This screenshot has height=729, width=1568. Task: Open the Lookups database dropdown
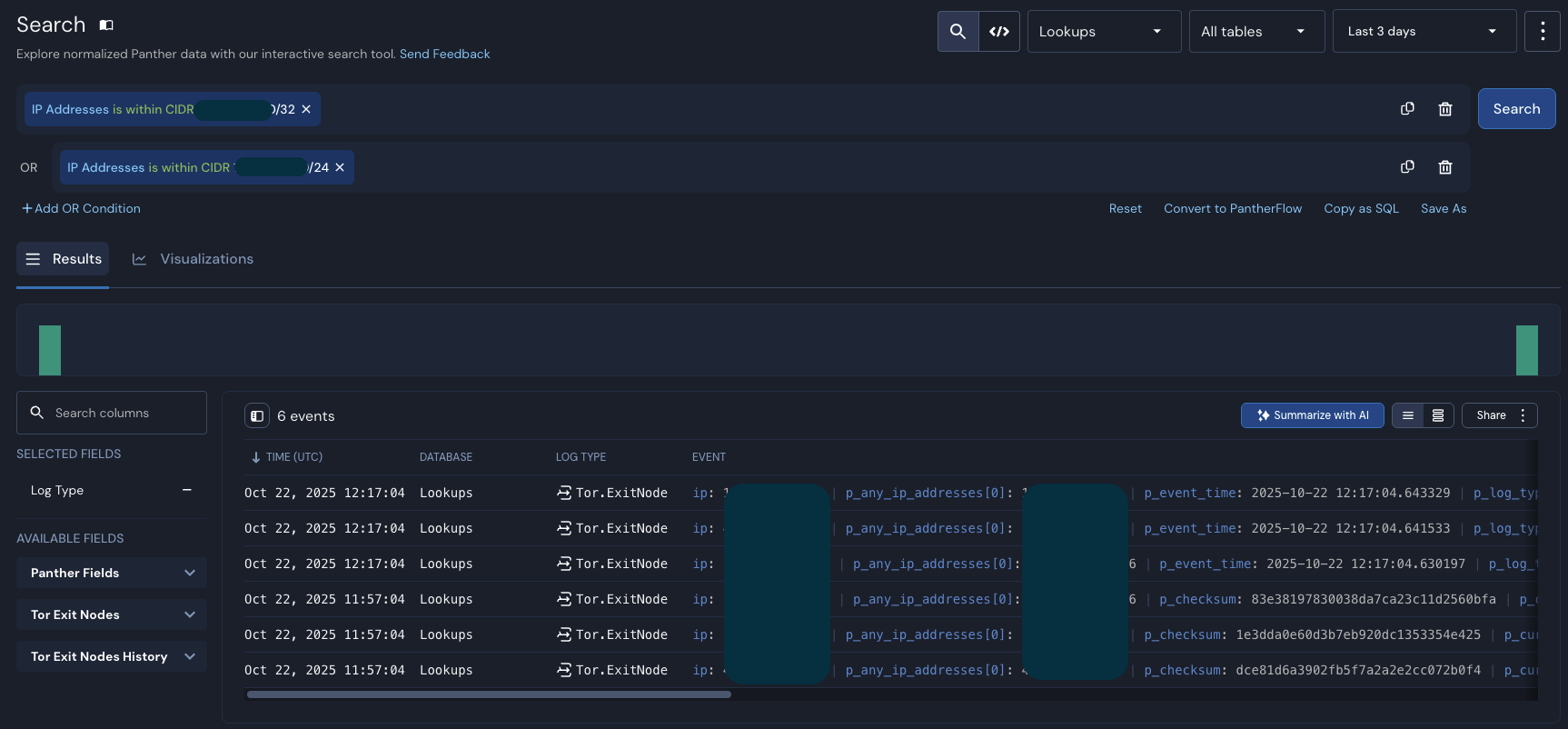pyautogui.click(x=1103, y=32)
